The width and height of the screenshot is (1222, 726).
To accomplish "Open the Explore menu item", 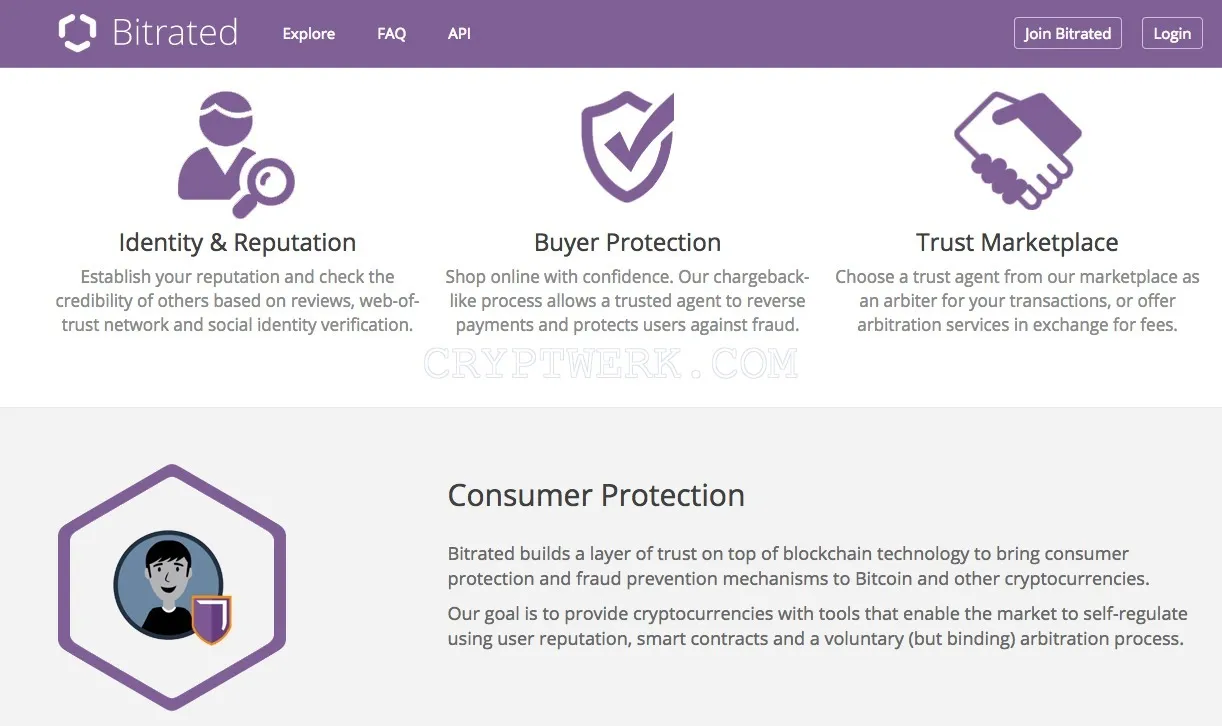I will coord(309,33).
